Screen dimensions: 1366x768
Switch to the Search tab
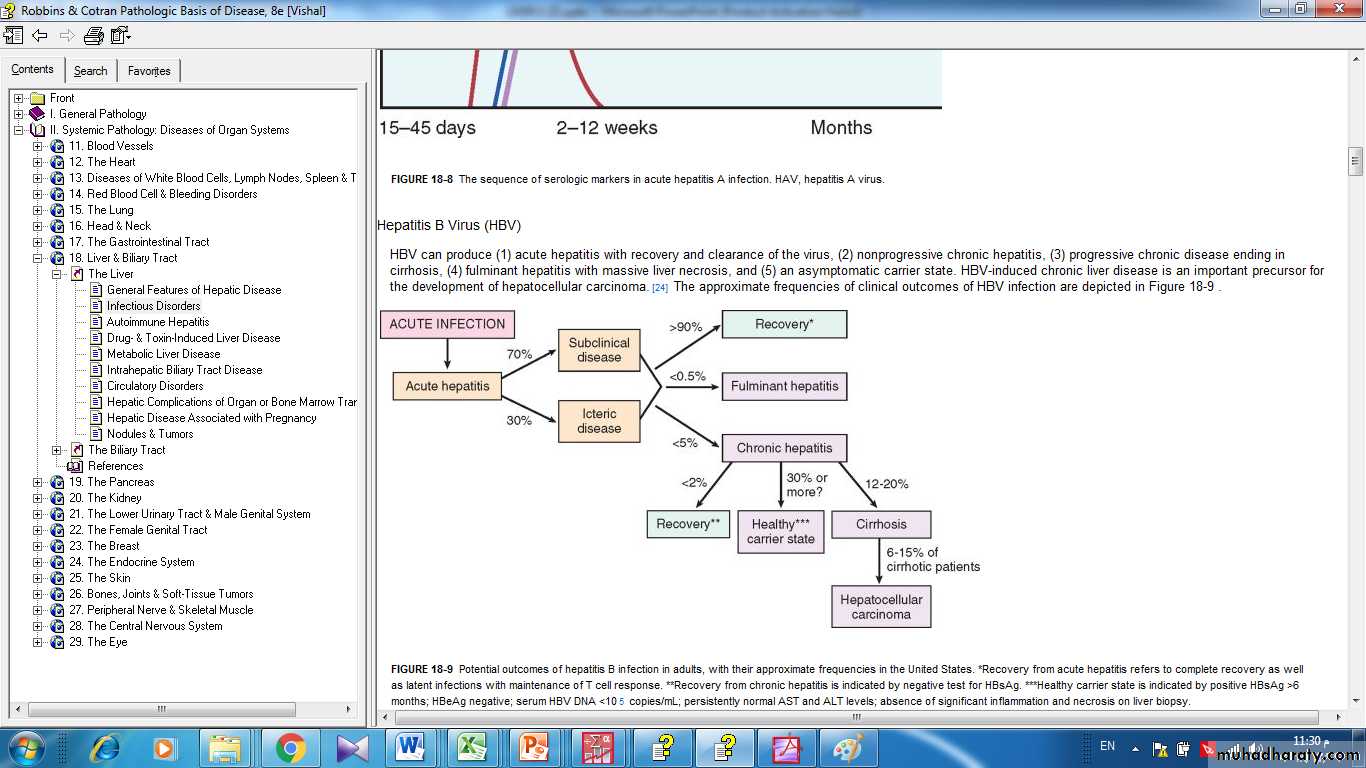click(90, 71)
